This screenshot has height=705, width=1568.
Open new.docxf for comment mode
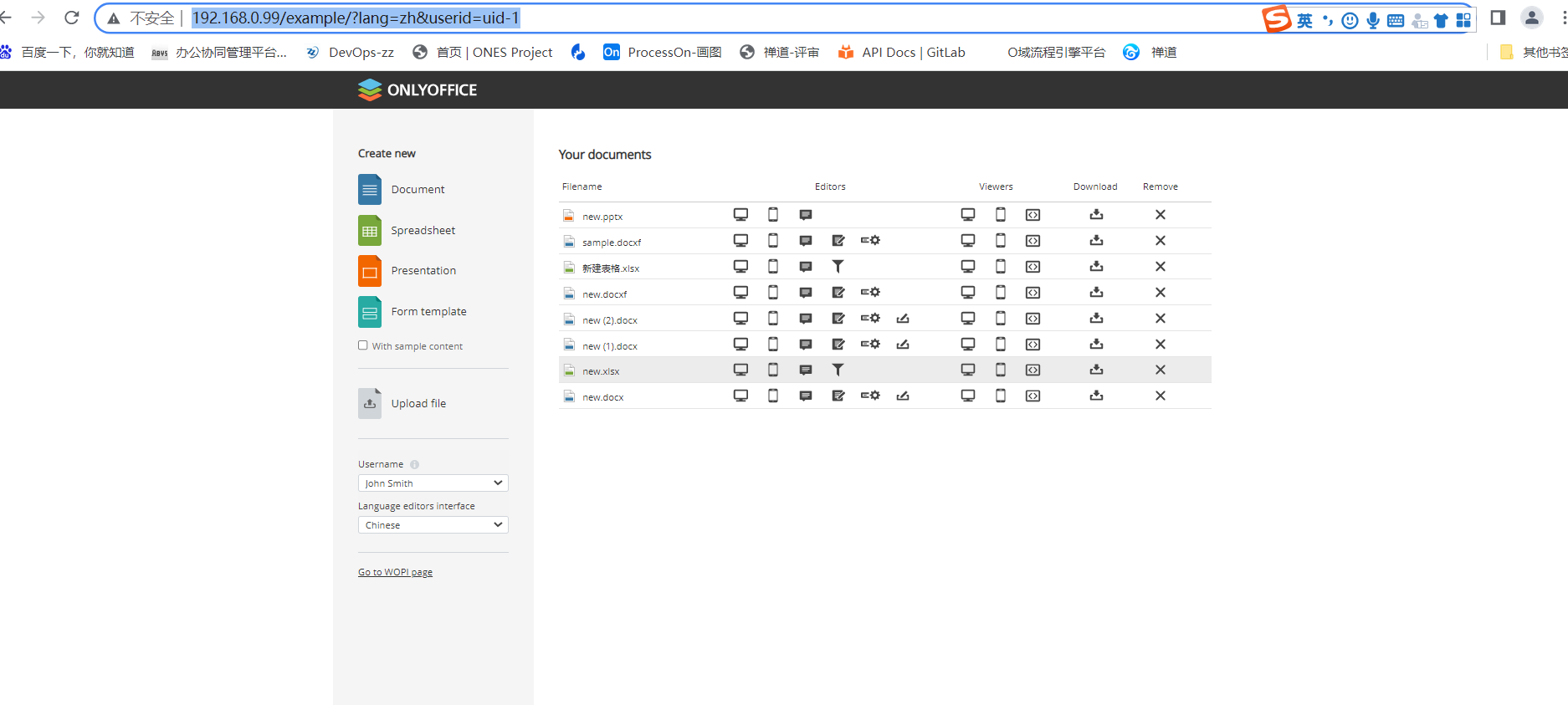click(x=806, y=293)
